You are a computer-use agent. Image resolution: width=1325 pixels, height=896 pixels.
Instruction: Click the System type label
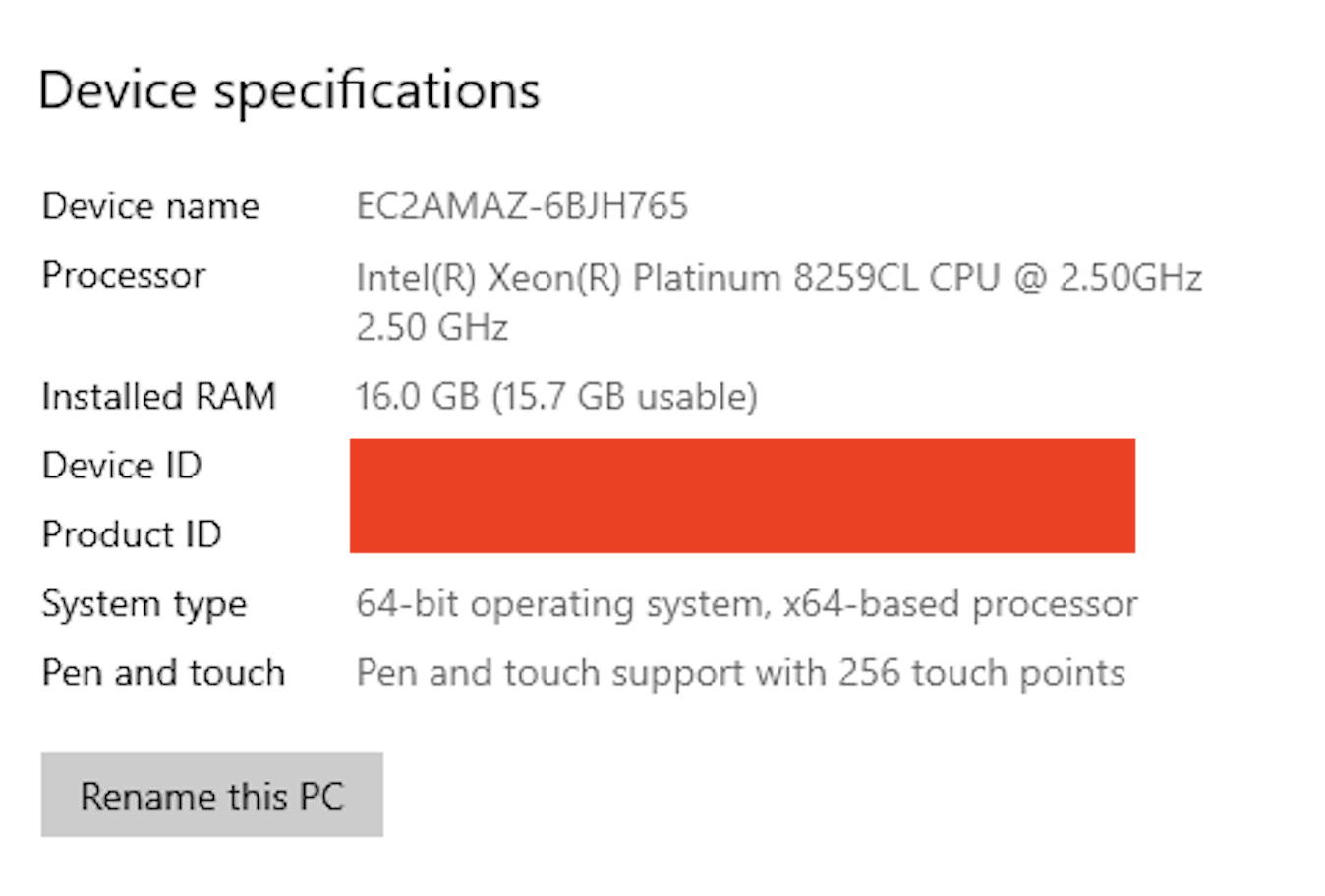[144, 603]
